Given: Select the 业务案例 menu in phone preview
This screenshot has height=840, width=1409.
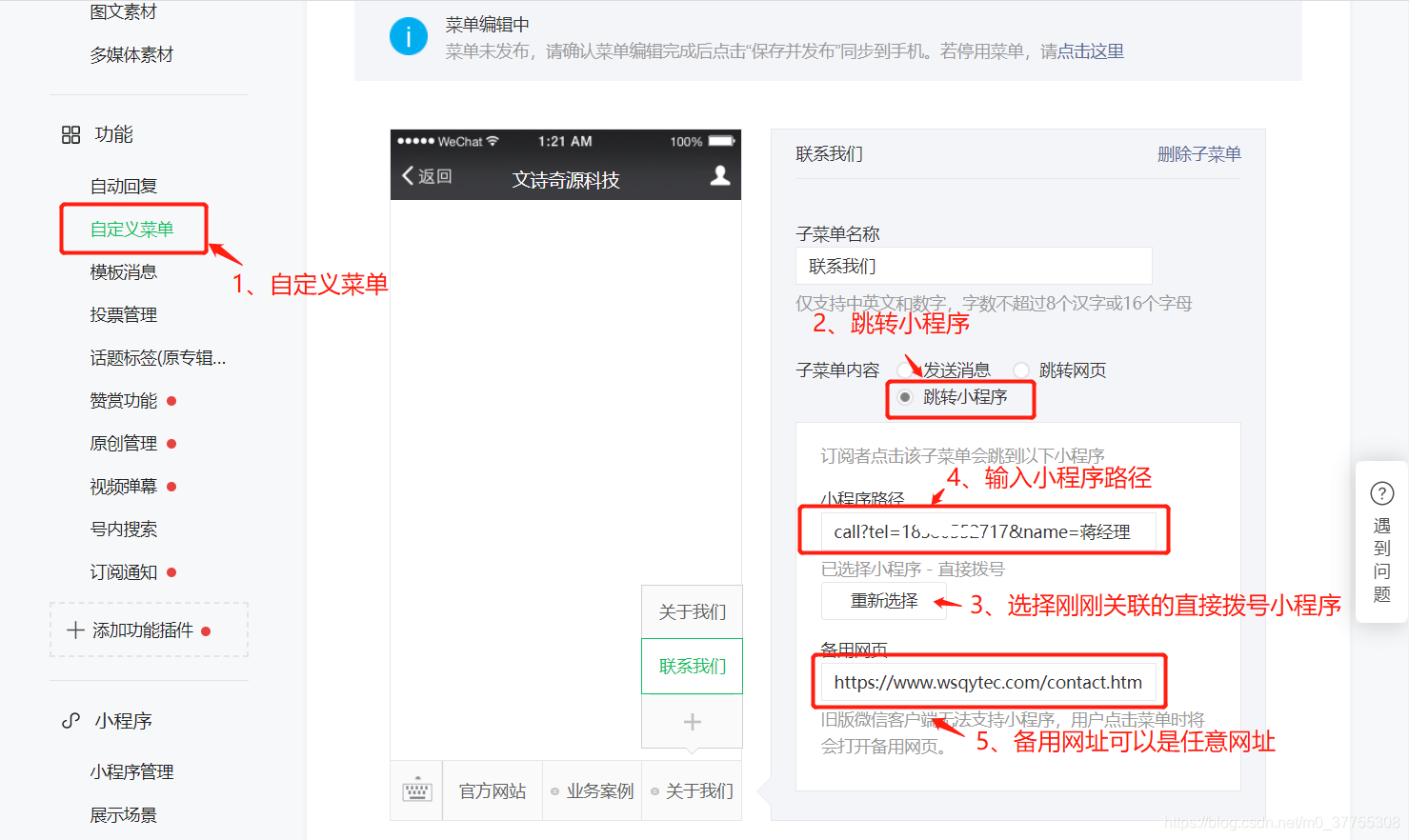Looking at the screenshot, I should (592, 791).
